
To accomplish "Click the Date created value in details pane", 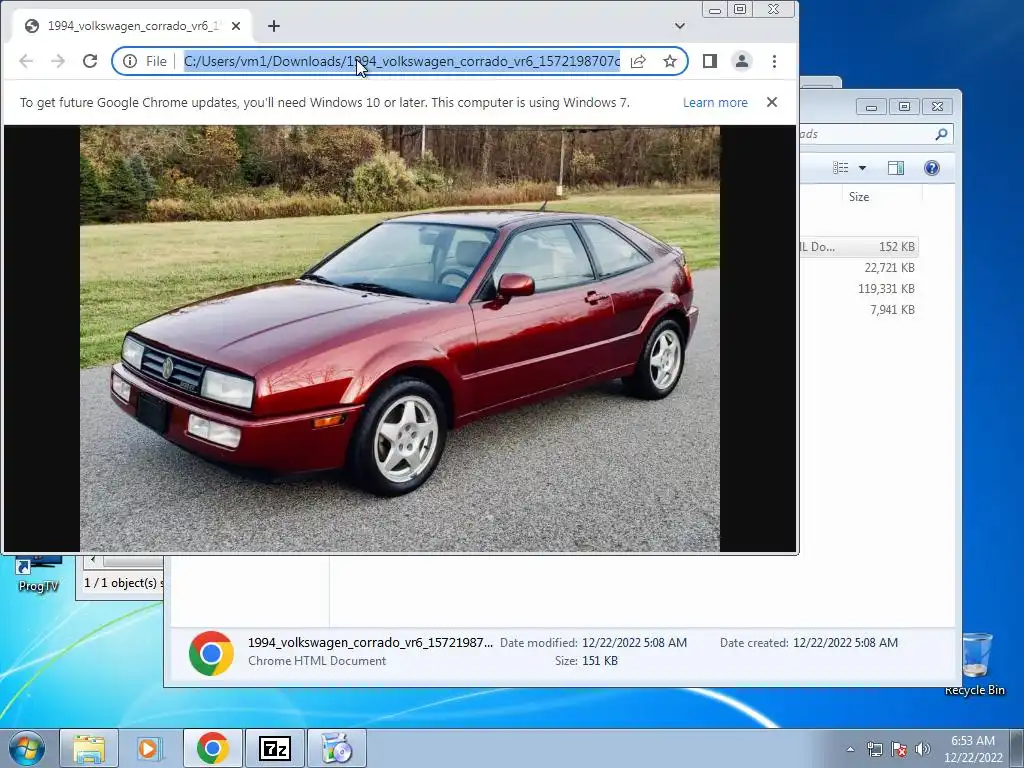I will pyautogui.click(x=845, y=643).
